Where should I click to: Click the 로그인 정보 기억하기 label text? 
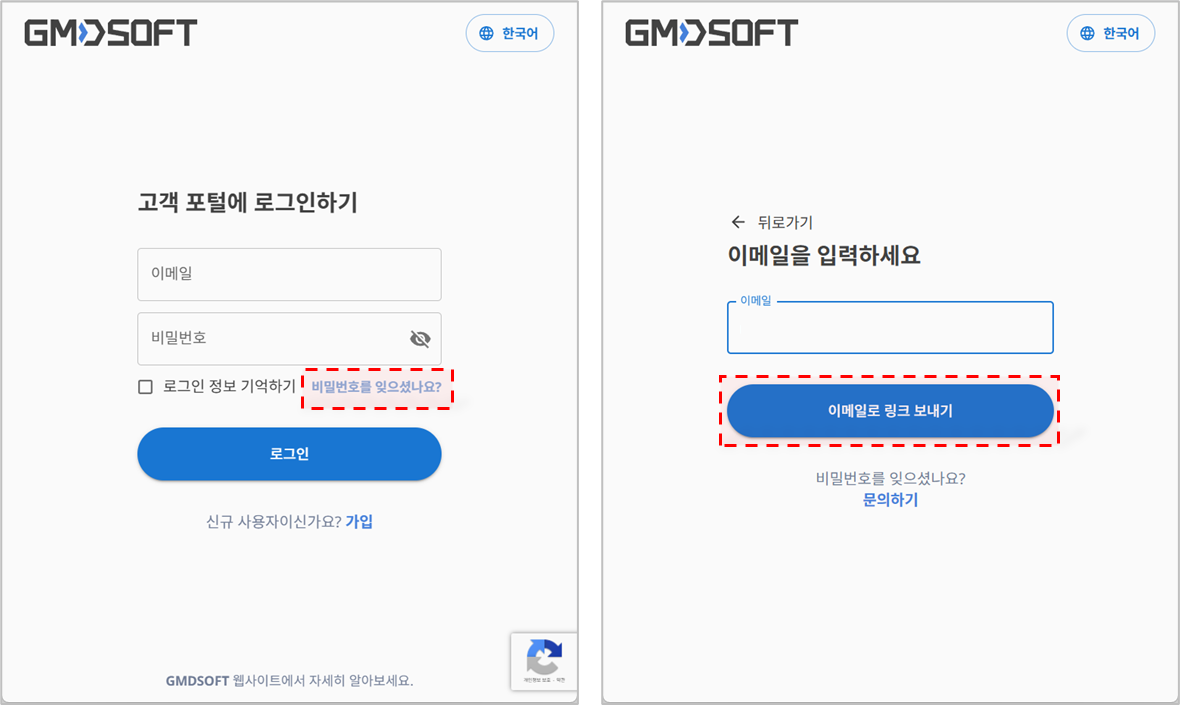pos(230,386)
